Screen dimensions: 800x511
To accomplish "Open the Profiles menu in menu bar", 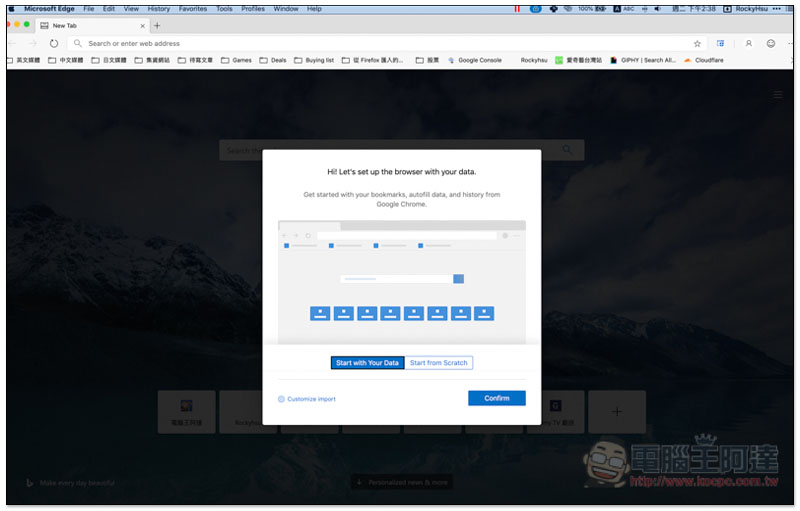I will (x=252, y=8).
